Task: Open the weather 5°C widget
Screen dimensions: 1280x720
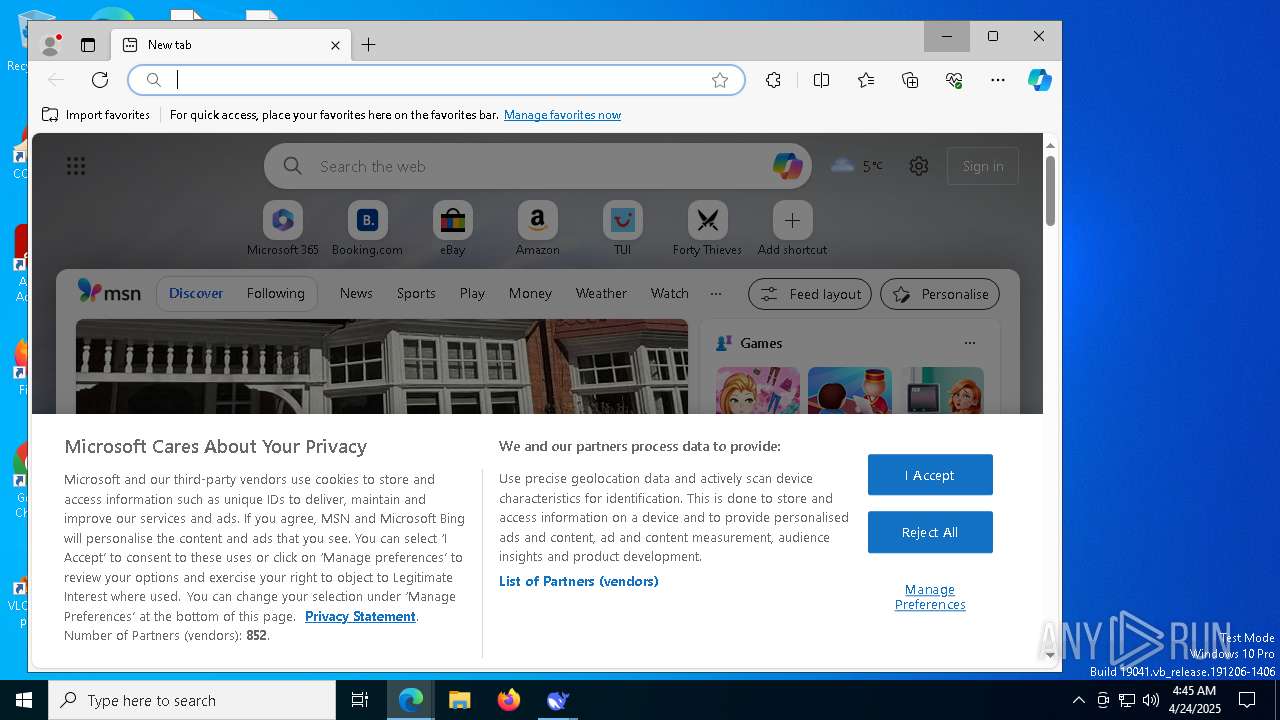Action: pos(857,166)
